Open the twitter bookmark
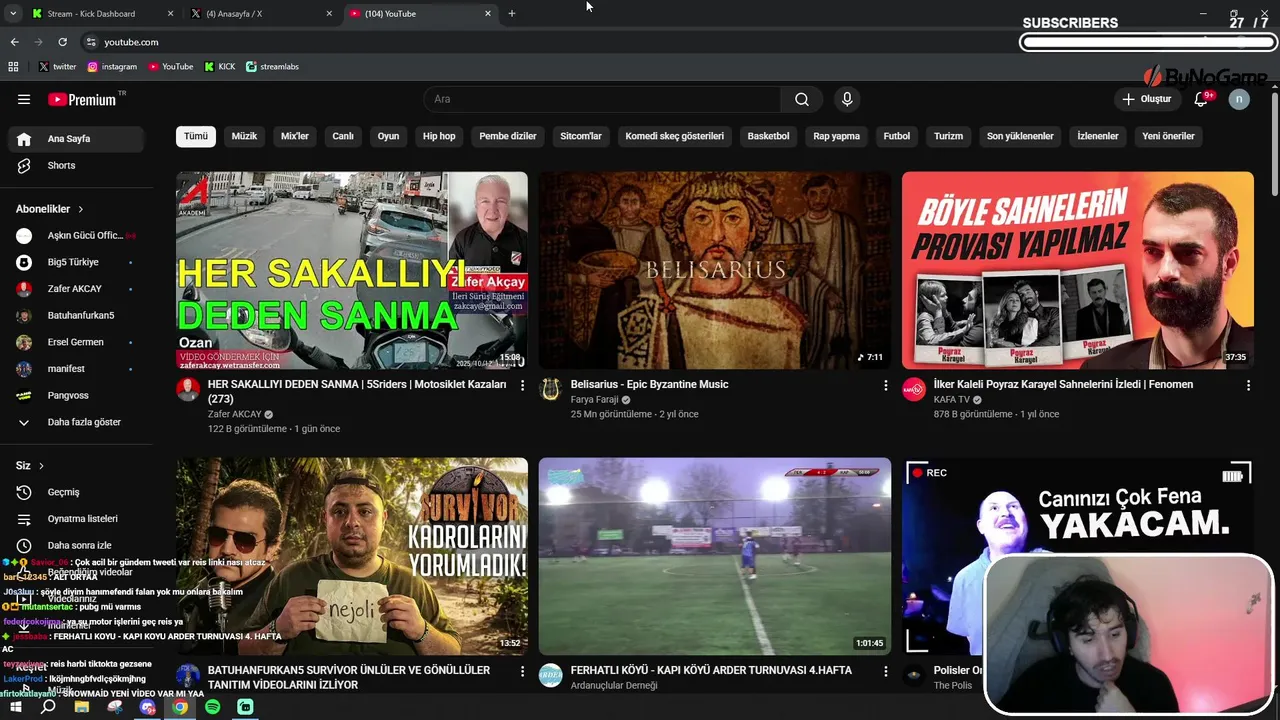Viewport: 1280px width, 720px height. pos(58,67)
